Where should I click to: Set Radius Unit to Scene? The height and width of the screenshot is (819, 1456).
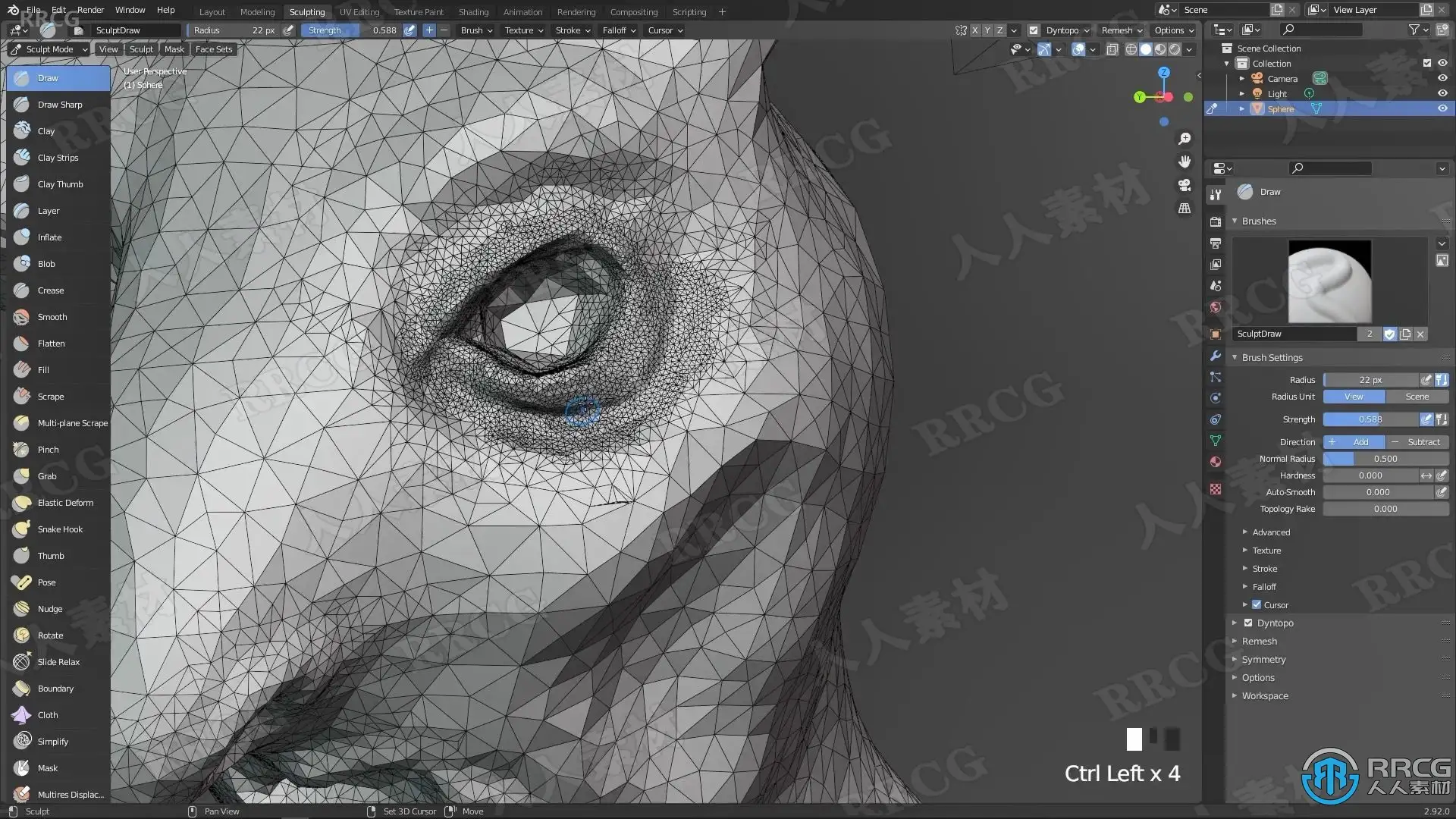[1417, 397]
